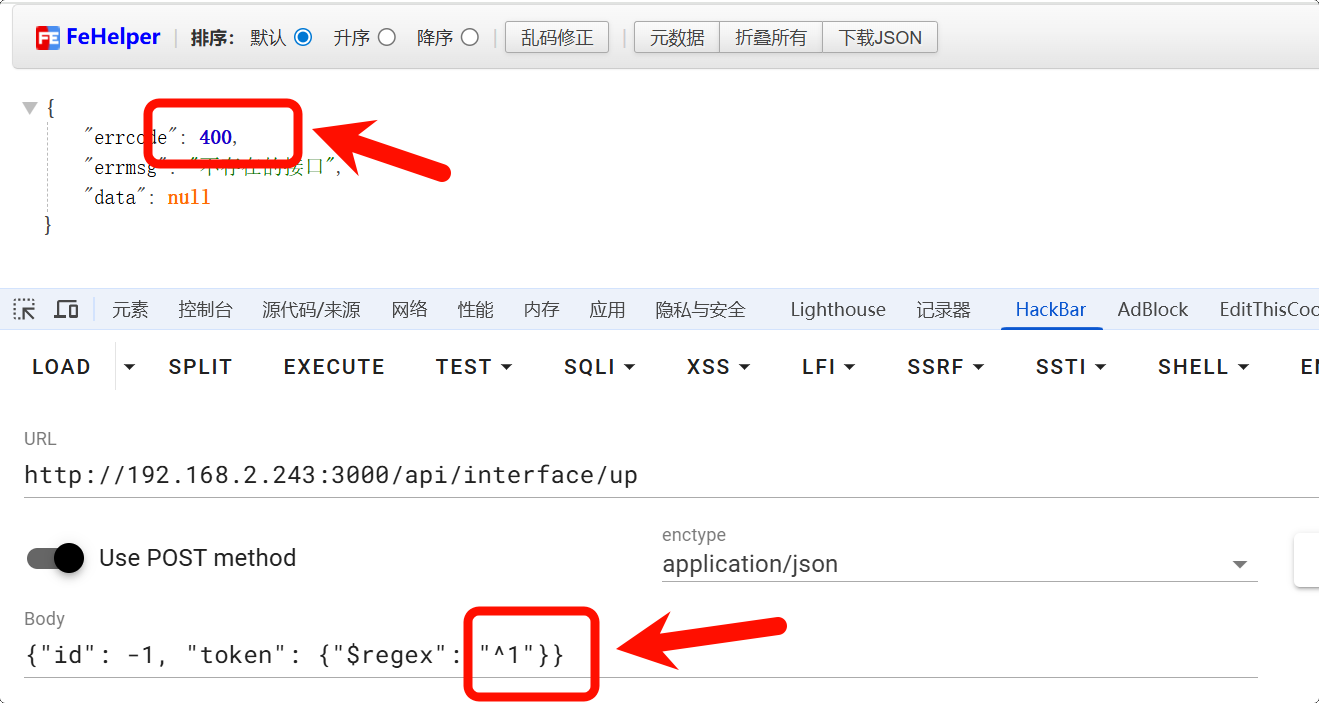Select the 降序 sort radio button
1319x703 pixels.
[470, 38]
